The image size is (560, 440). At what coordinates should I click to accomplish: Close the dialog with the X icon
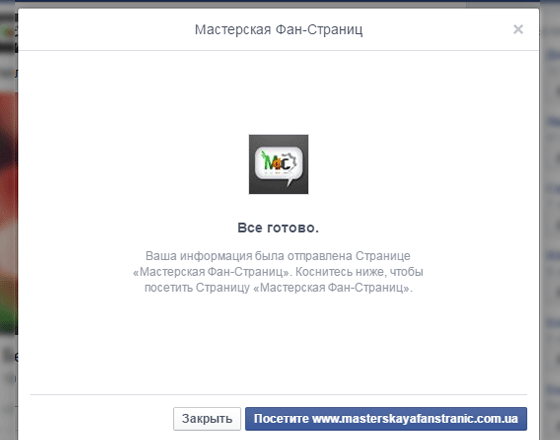(x=518, y=29)
